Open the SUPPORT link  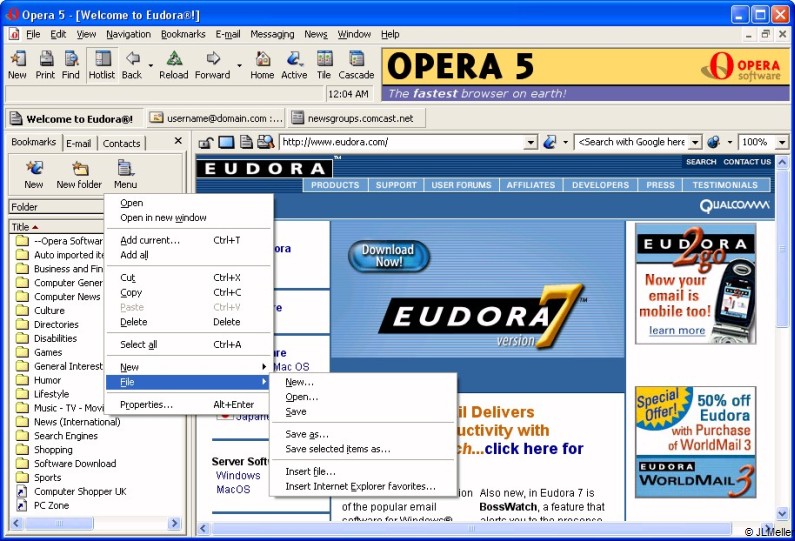396,185
